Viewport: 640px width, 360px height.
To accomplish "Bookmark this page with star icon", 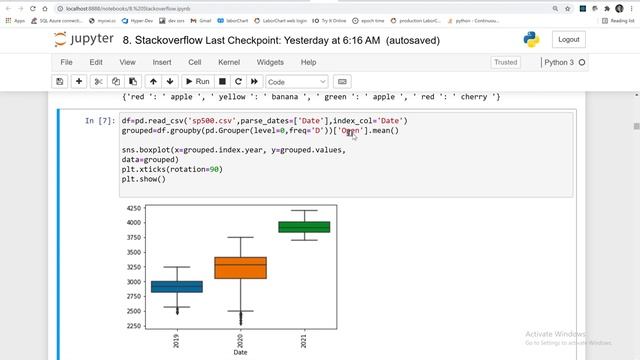I will (567, 9).
